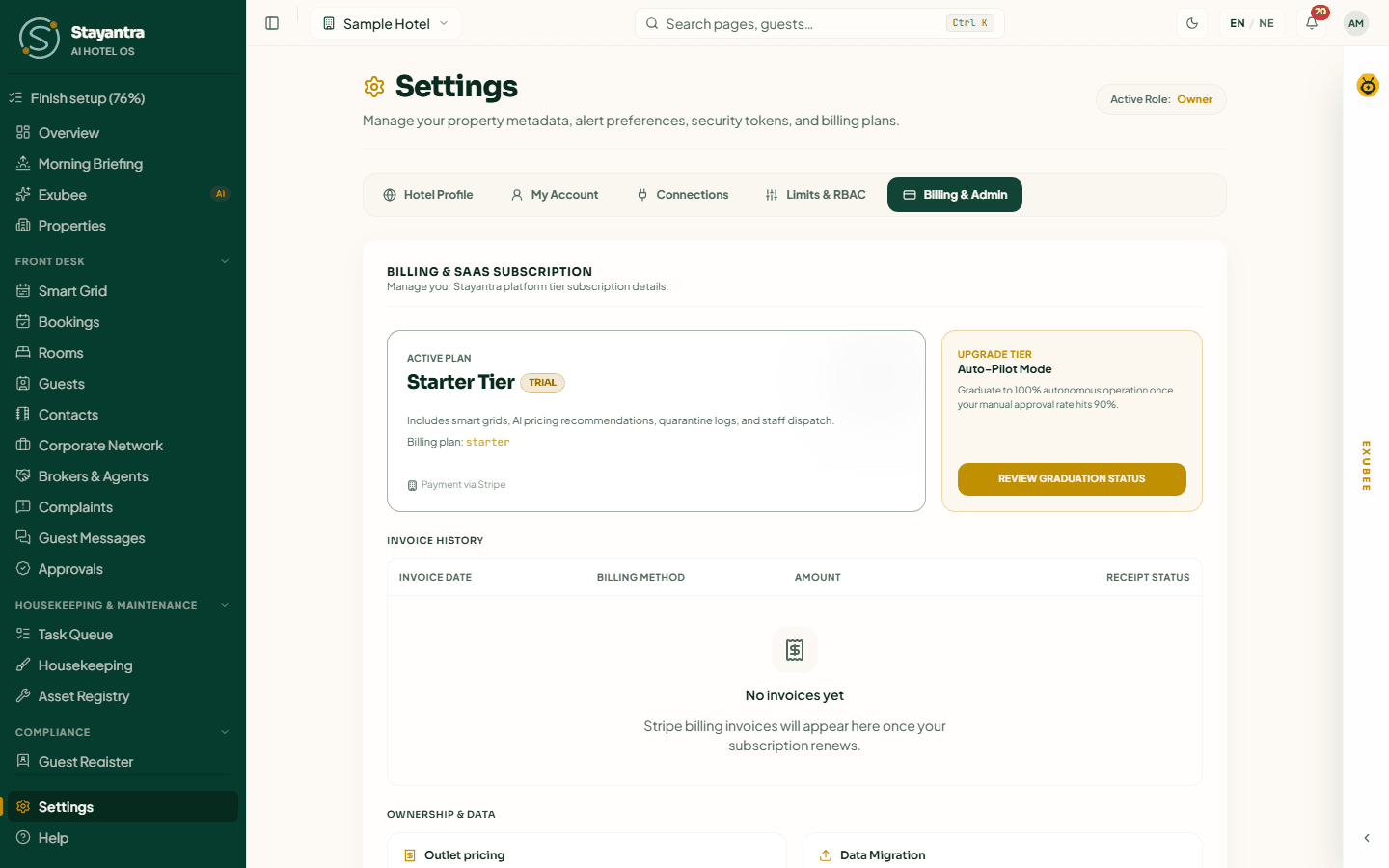1389x868 pixels.
Task: Collapse the Front Desk section
Action: [x=123, y=261]
